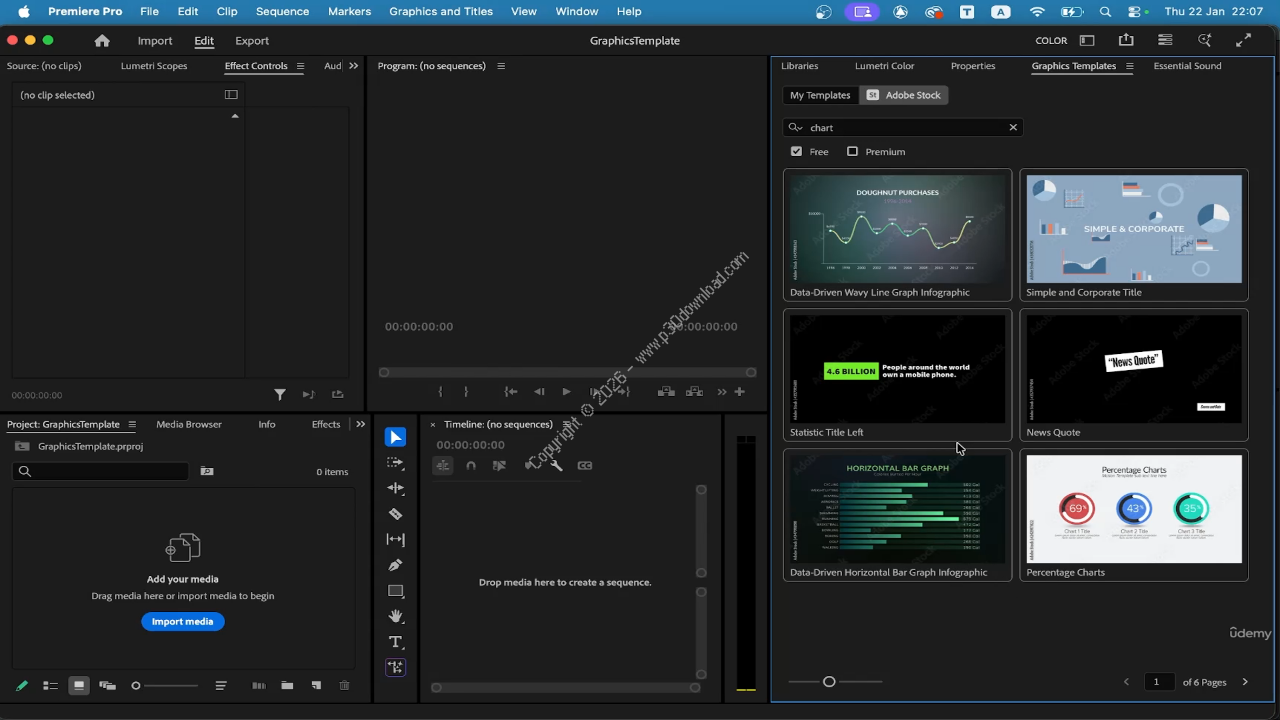Select the Percentage Charts template thumbnail

1133,510
